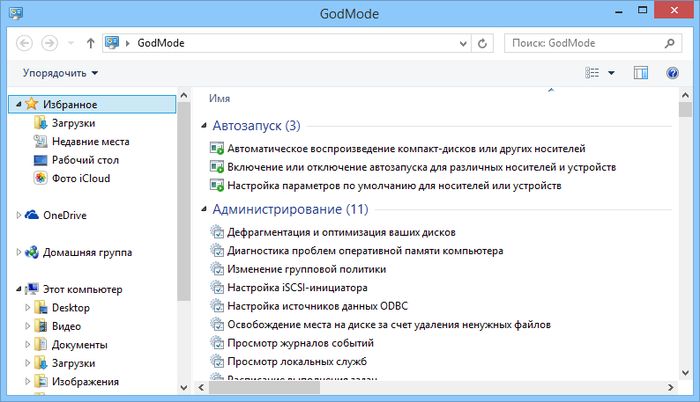Expand the Видео folder tree node
The height and width of the screenshot is (402, 700).
(x=27, y=326)
